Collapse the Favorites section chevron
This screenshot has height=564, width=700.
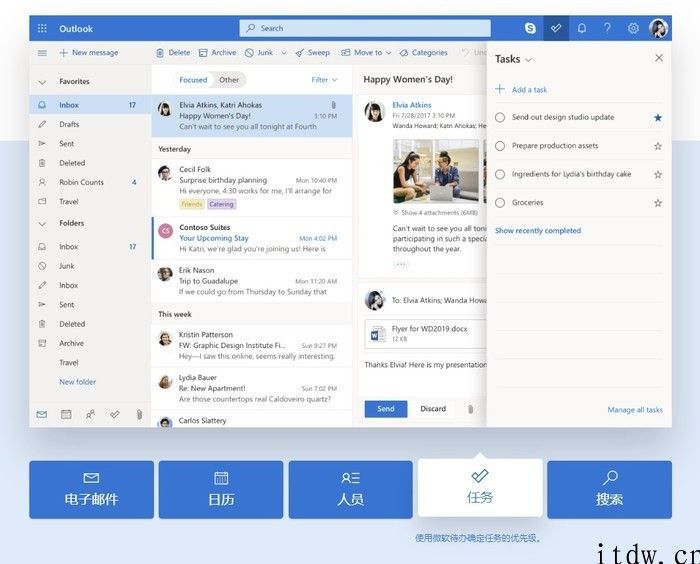point(42,82)
